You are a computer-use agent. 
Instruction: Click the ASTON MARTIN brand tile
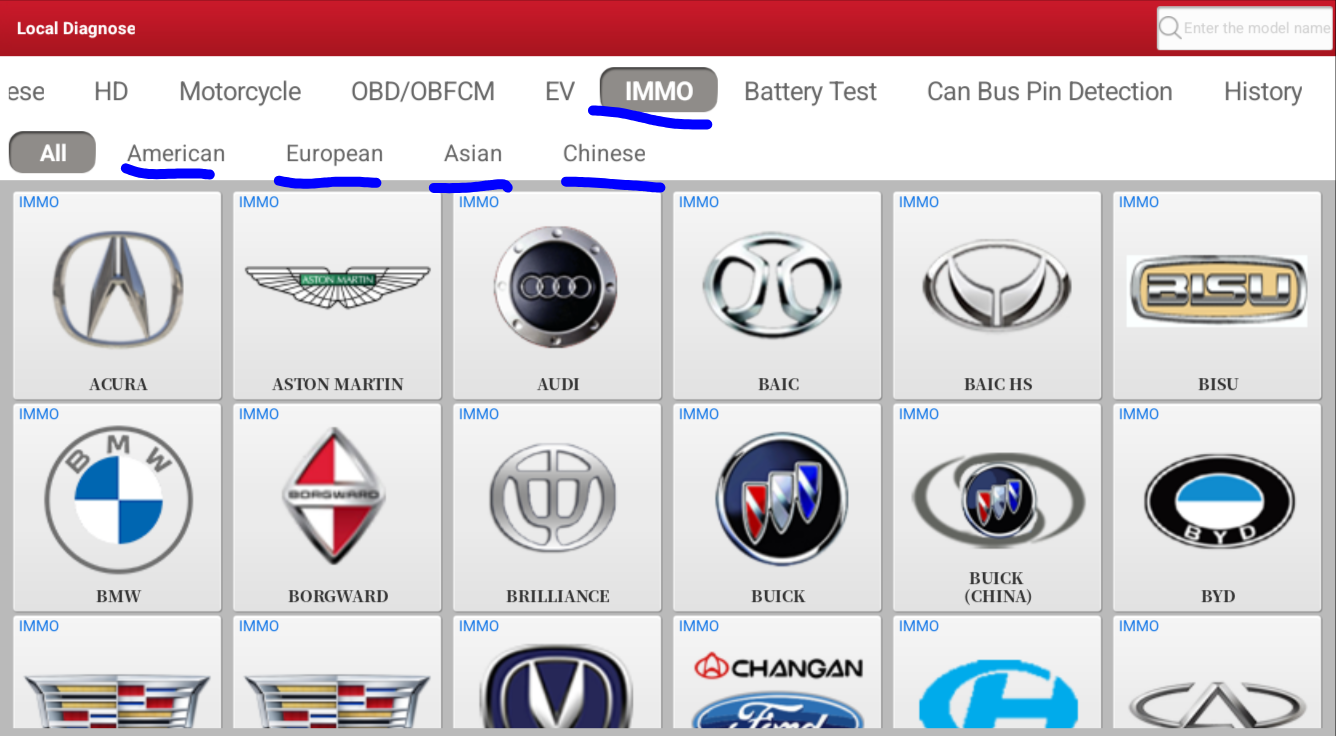pyautogui.click(x=337, y=295)
